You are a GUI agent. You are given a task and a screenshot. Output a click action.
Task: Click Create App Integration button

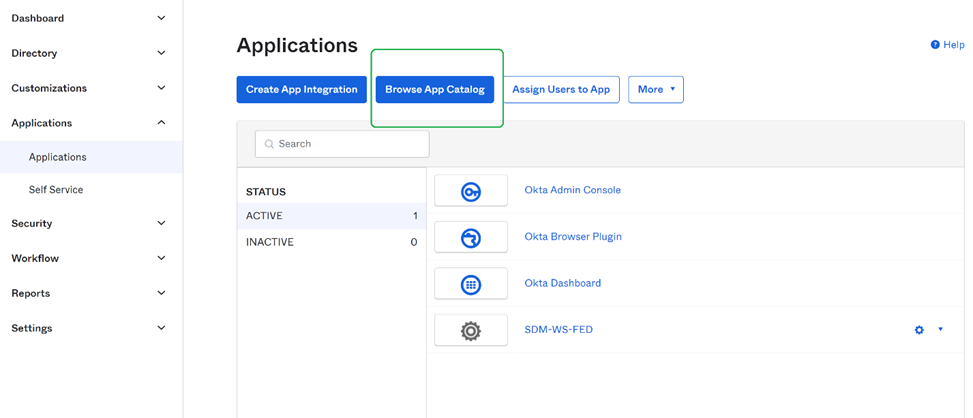point(302,89)
